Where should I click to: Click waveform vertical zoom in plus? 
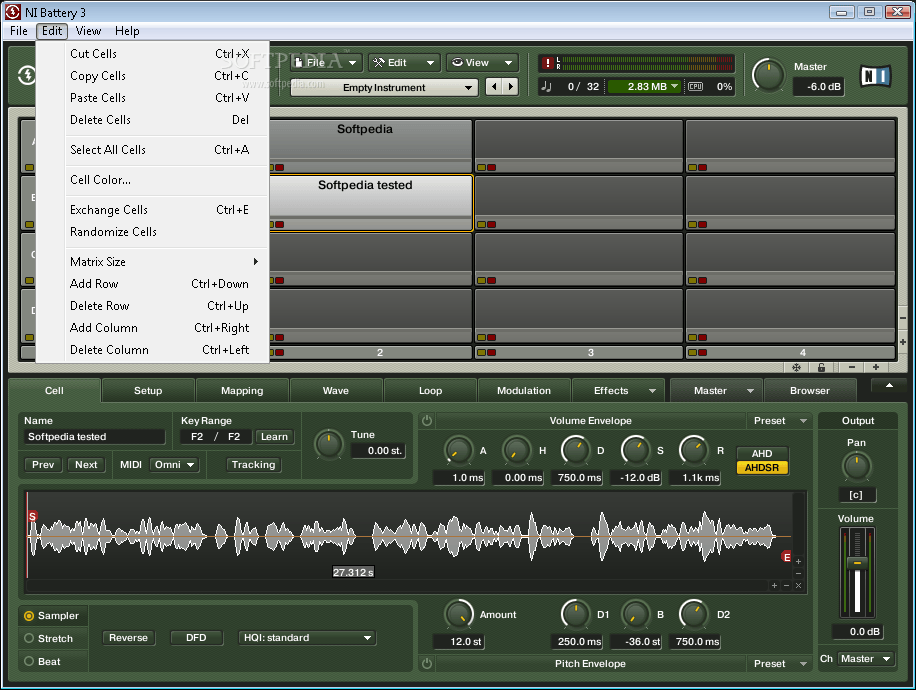[x=799, y=561]
